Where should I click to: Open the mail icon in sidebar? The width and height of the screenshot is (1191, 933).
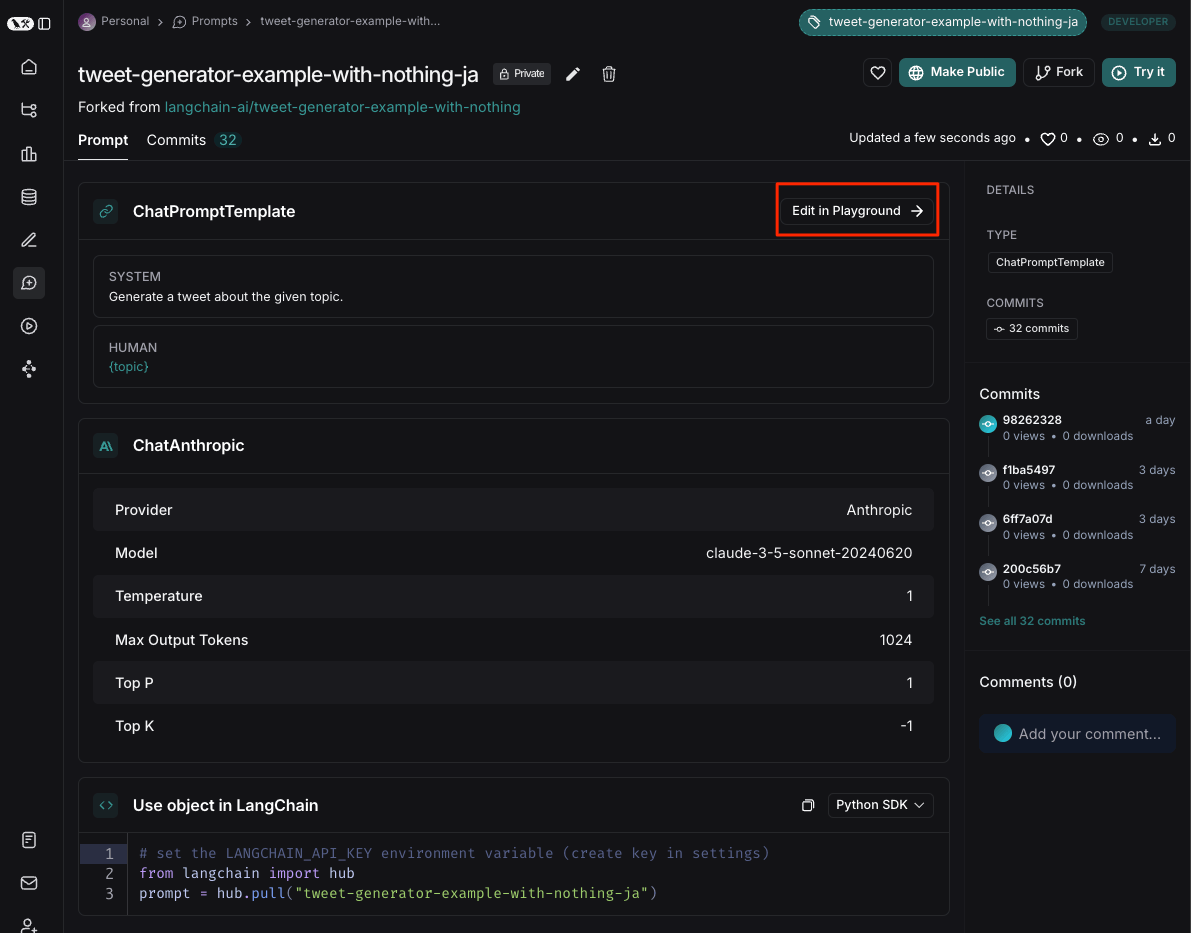(x=29, y=883)
